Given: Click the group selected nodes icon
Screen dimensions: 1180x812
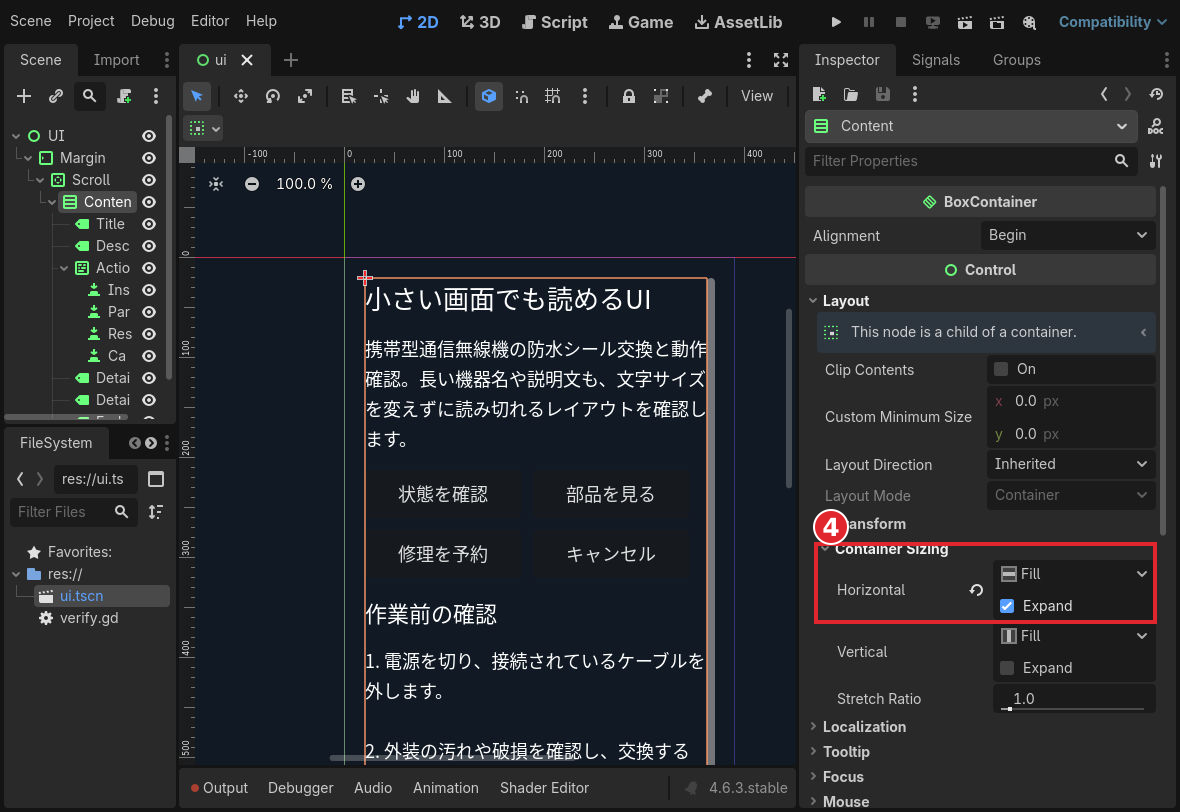Looking at the screenshot, I should click(661, 96).
